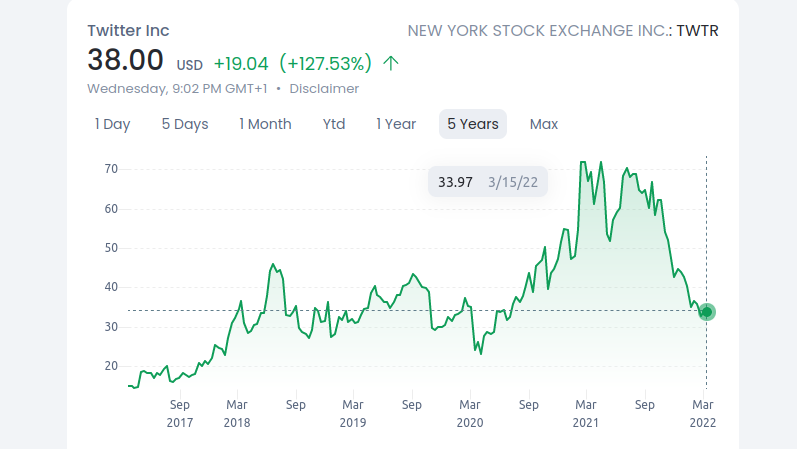Click the Mar 2020 x-axis label
797x449 pixels.
[470, 413]
